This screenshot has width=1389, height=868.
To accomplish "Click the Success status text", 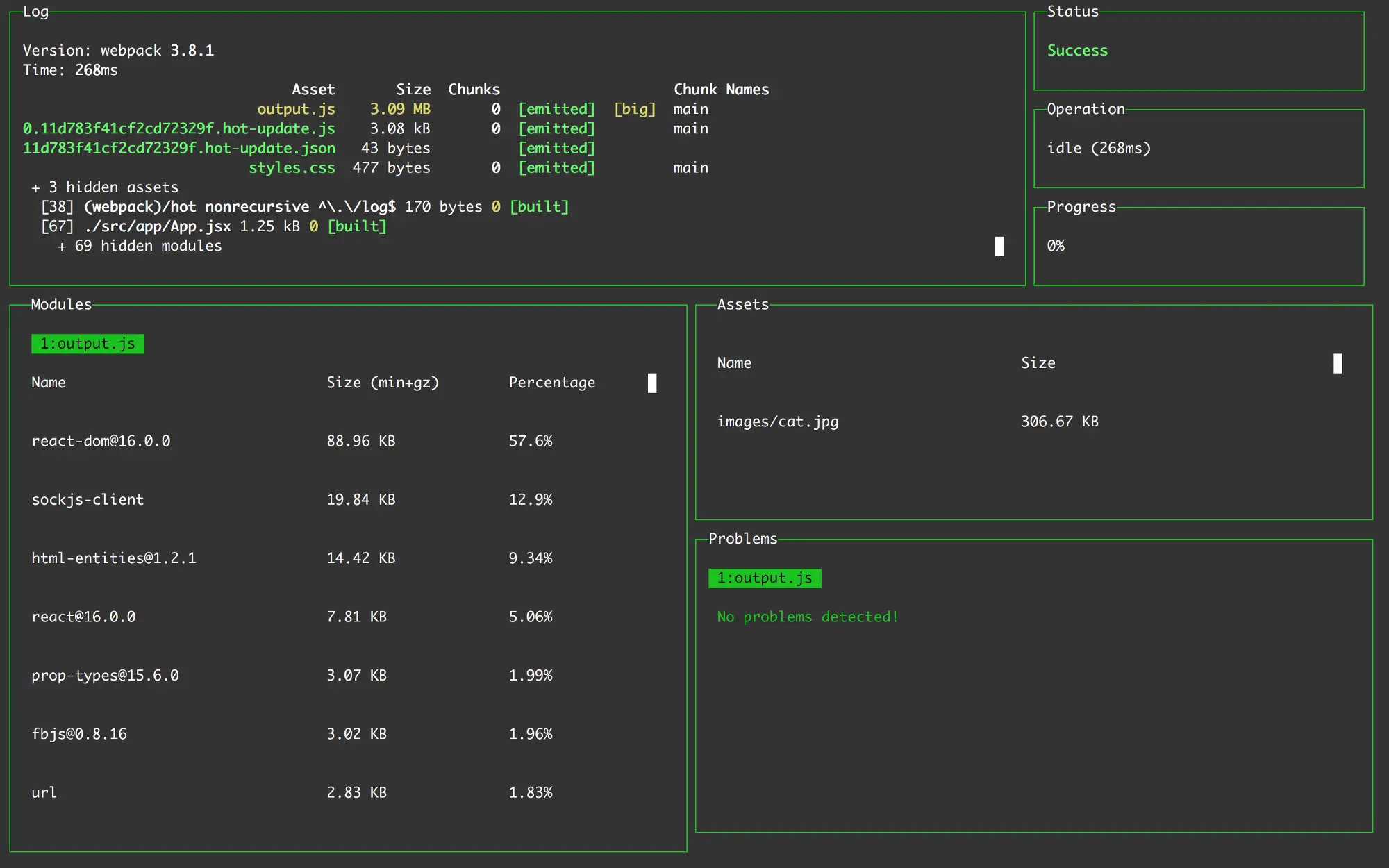I will (1077, 51).
